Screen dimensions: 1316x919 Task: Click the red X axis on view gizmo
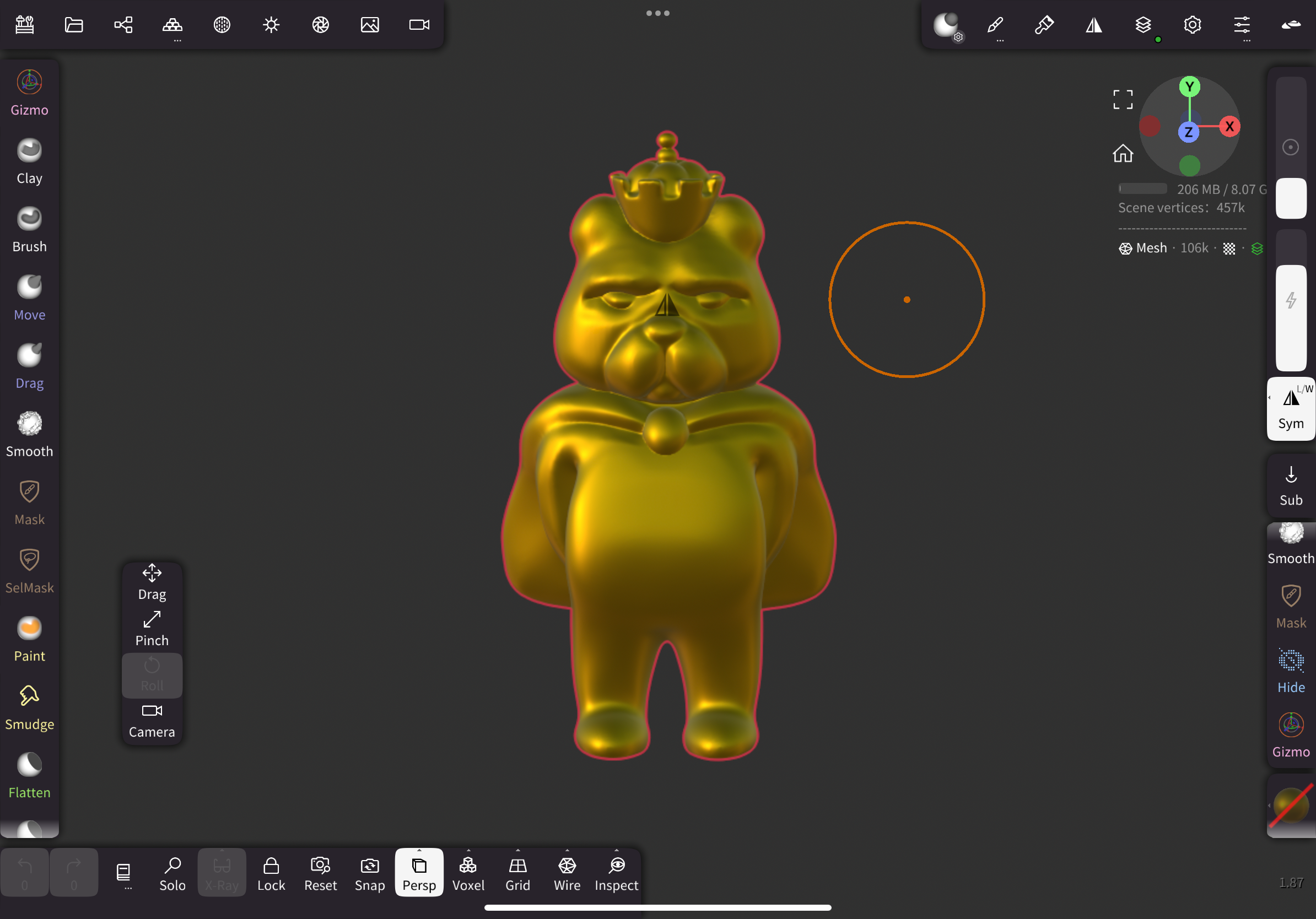1229,127
